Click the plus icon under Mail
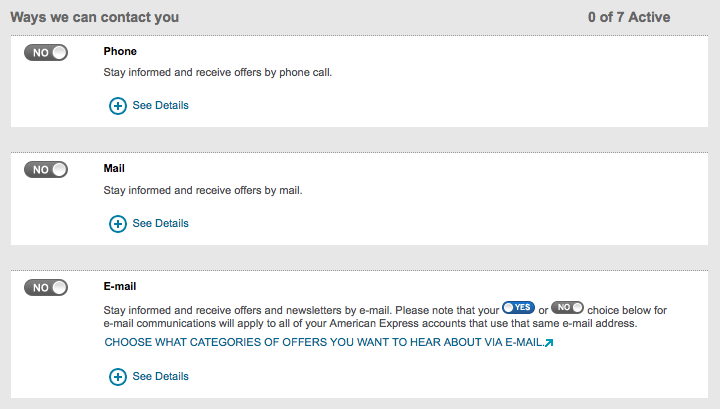Image resolution: width=720 pixels, height=409 pixels. [x=118, y=224]
